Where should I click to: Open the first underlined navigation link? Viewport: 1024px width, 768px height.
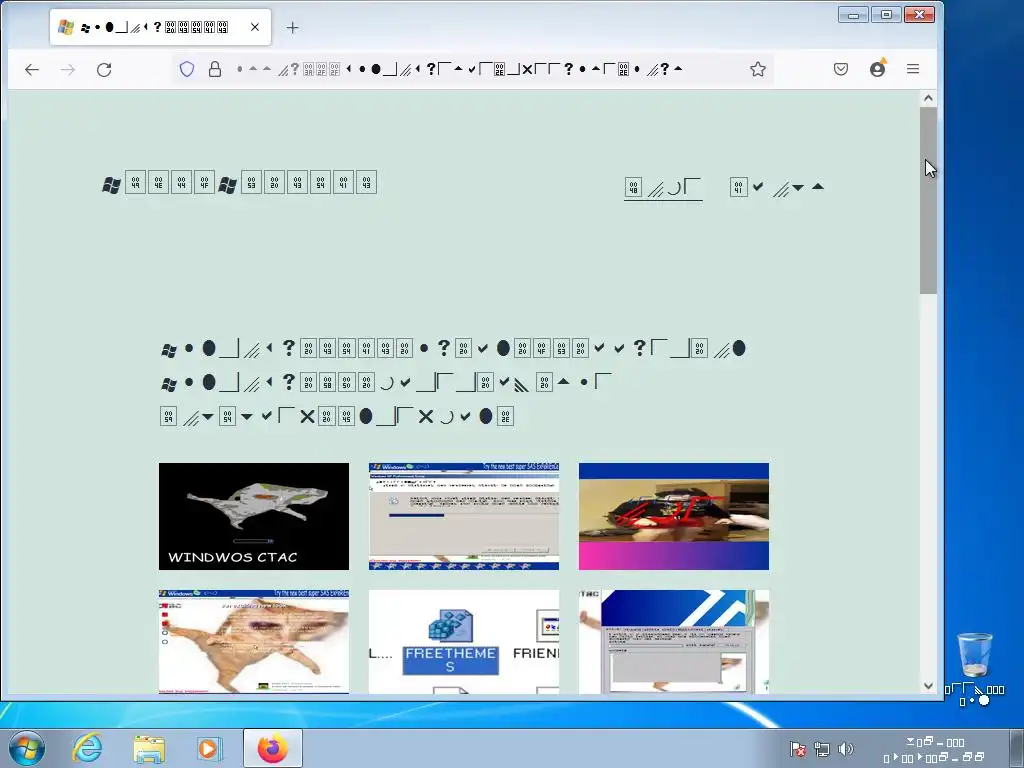(x=663, y=188)
